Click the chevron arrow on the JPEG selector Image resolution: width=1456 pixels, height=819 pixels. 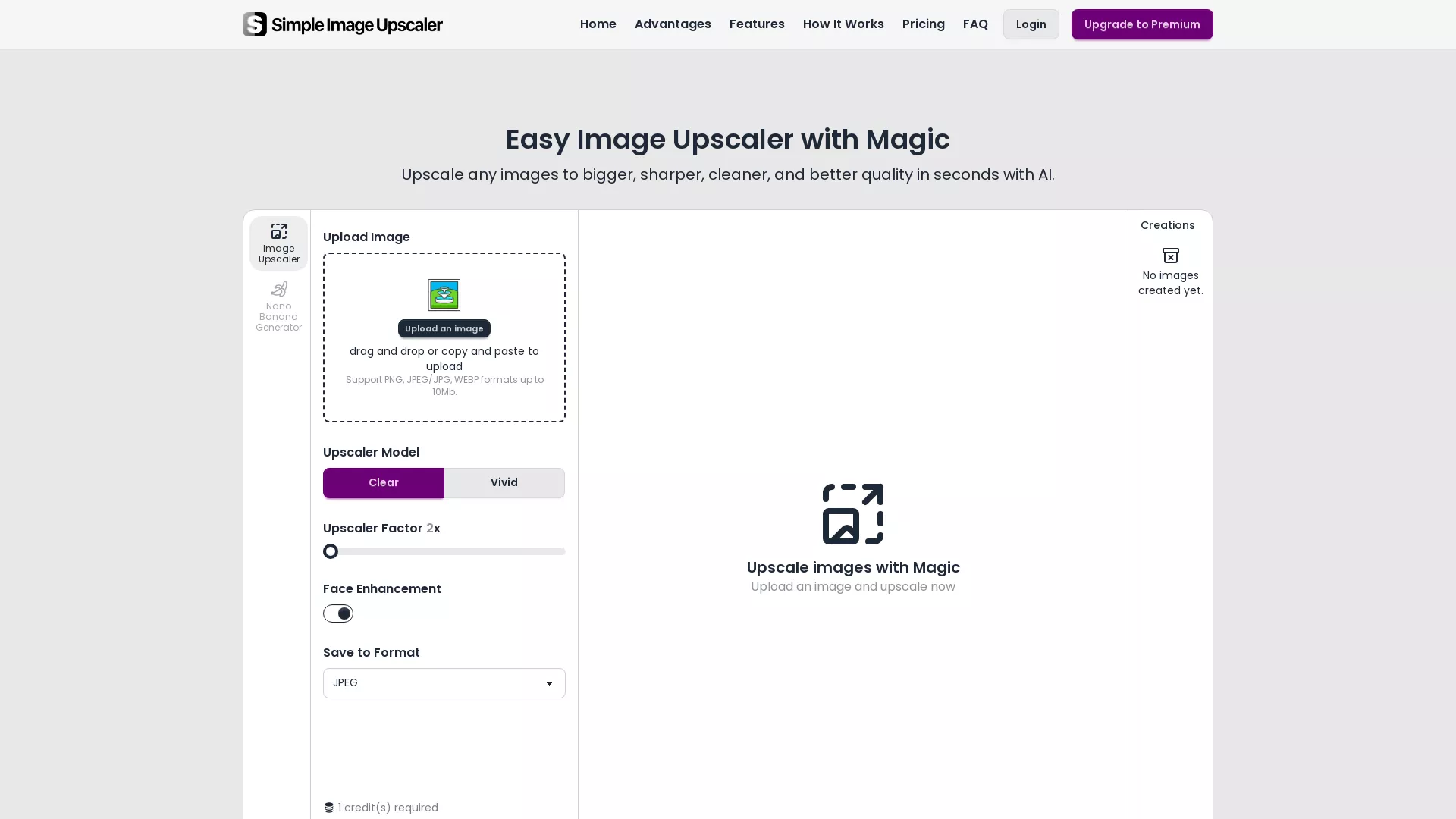click(x=549, y=683)
